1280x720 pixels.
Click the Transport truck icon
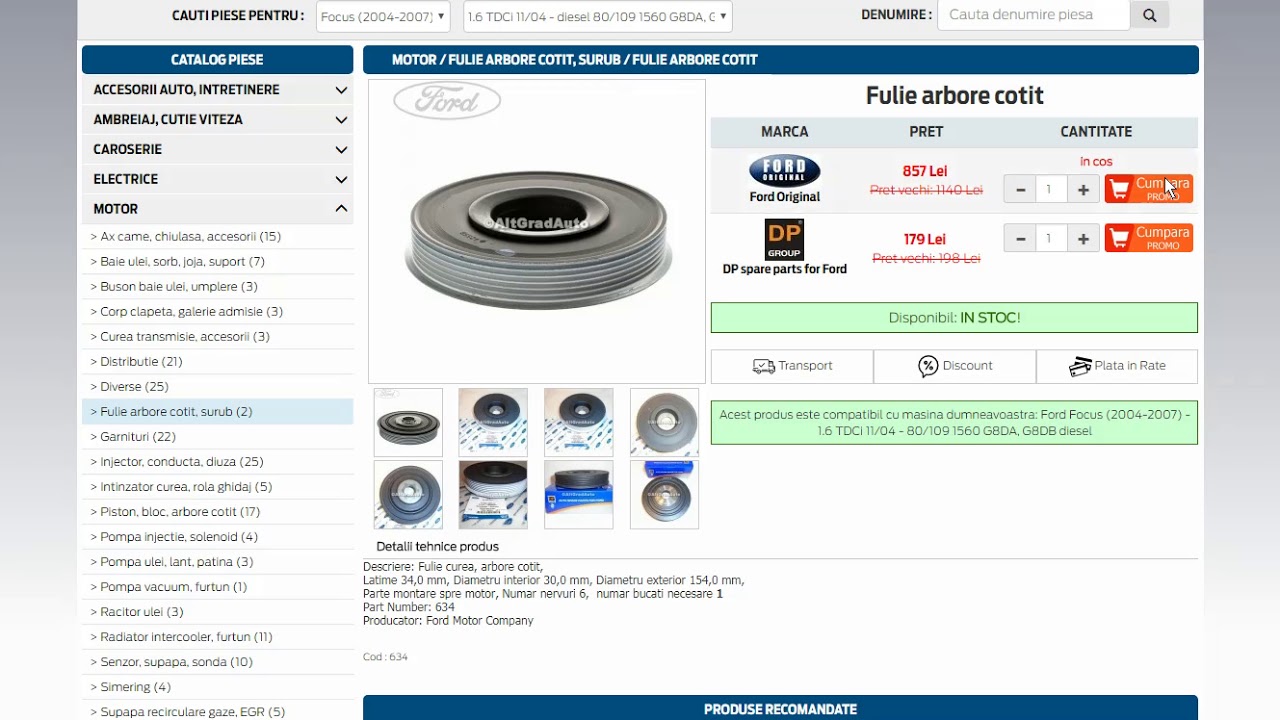tap(764, 366)
